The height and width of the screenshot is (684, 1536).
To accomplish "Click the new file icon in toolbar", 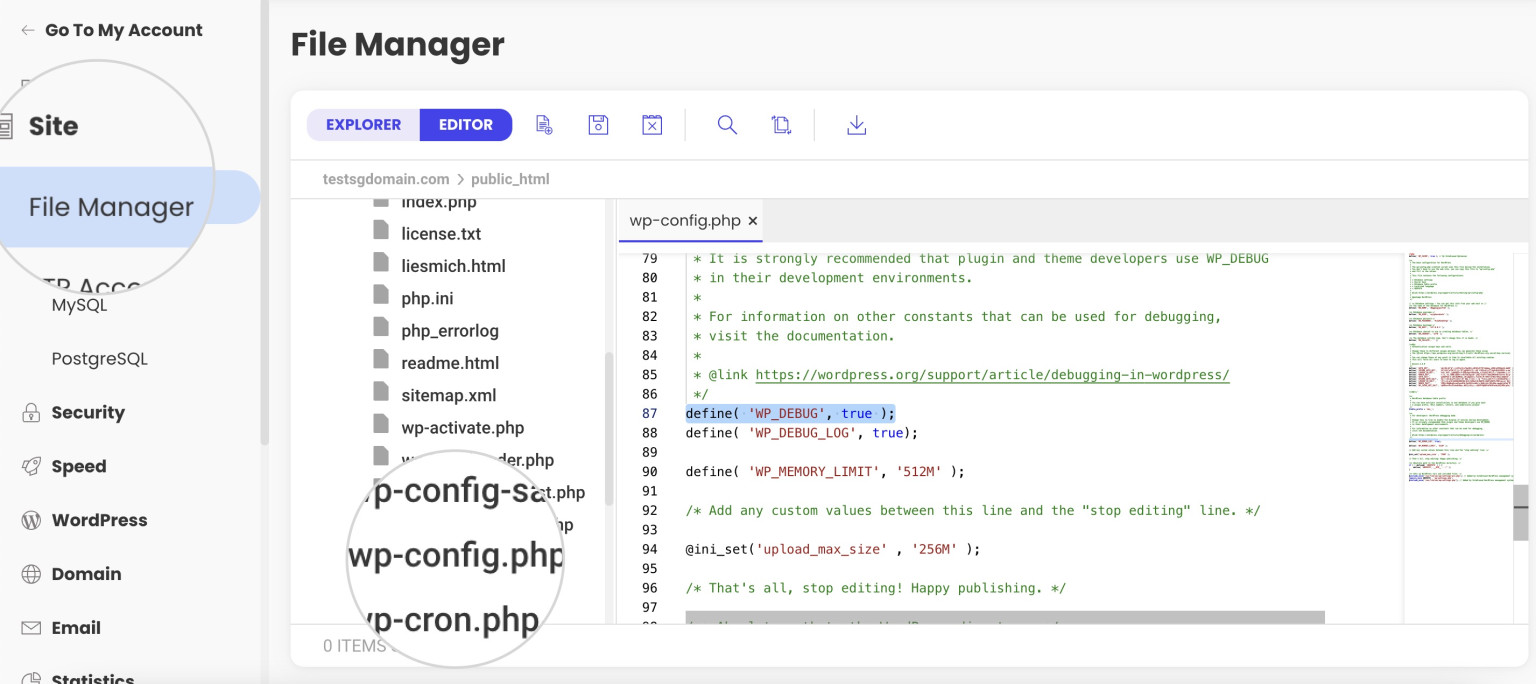I will click(x=544, y=125).
